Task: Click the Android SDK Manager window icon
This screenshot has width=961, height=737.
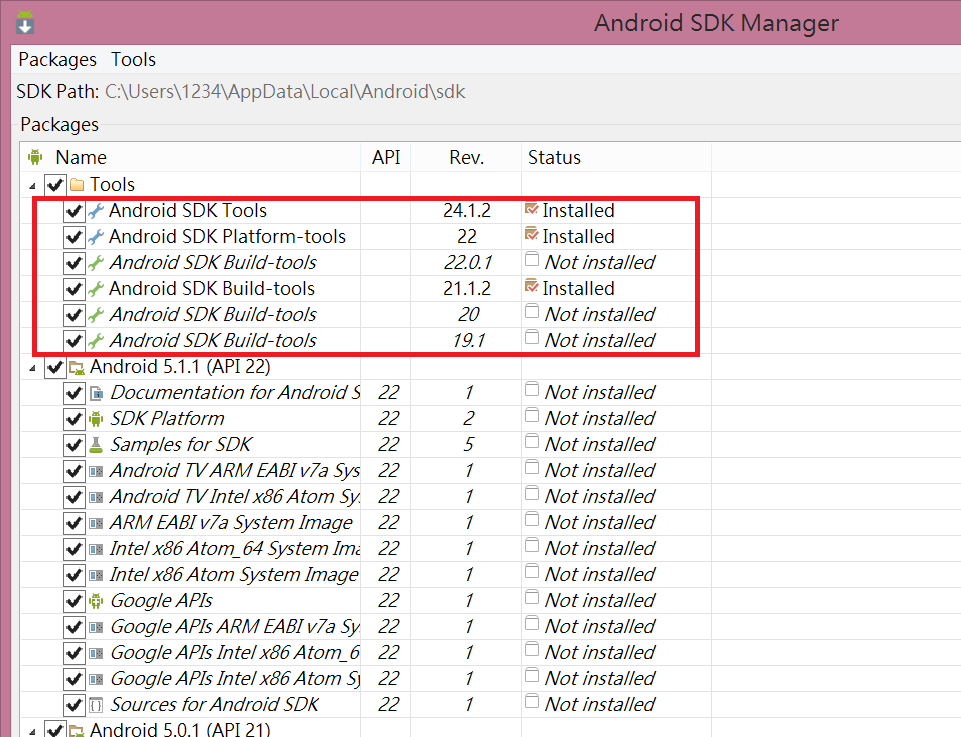Action: point(26,21)
